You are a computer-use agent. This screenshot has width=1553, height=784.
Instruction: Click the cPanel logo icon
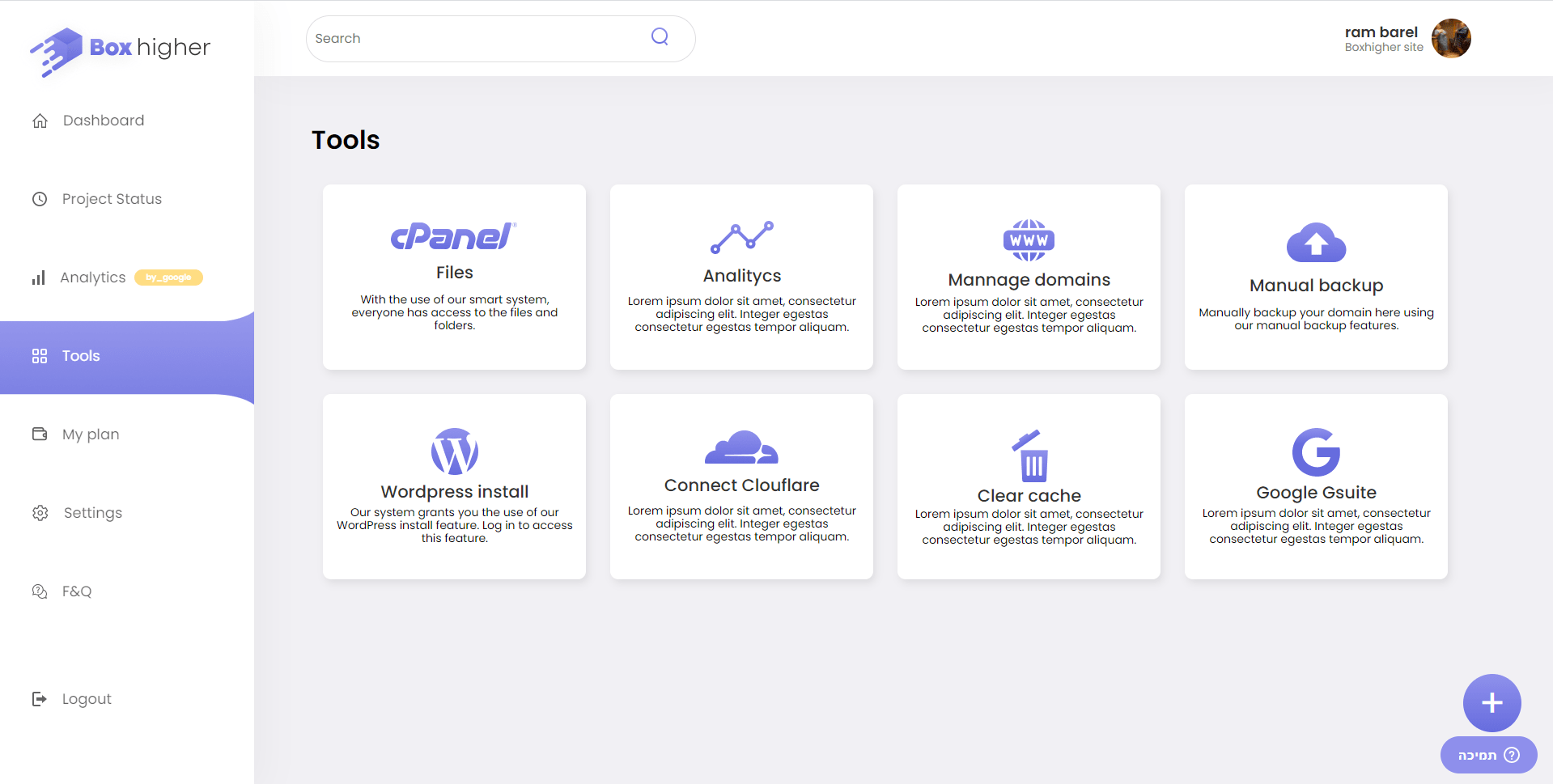[454, 236]
